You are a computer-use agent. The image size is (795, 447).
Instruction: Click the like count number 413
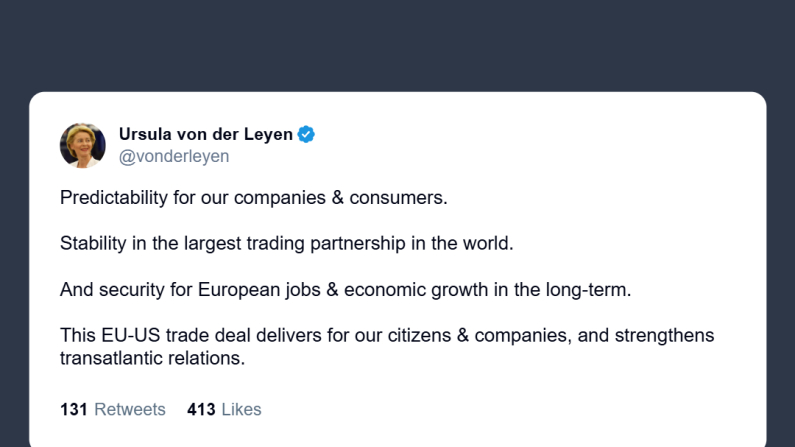pyautogui.click(x=200, y=409)
